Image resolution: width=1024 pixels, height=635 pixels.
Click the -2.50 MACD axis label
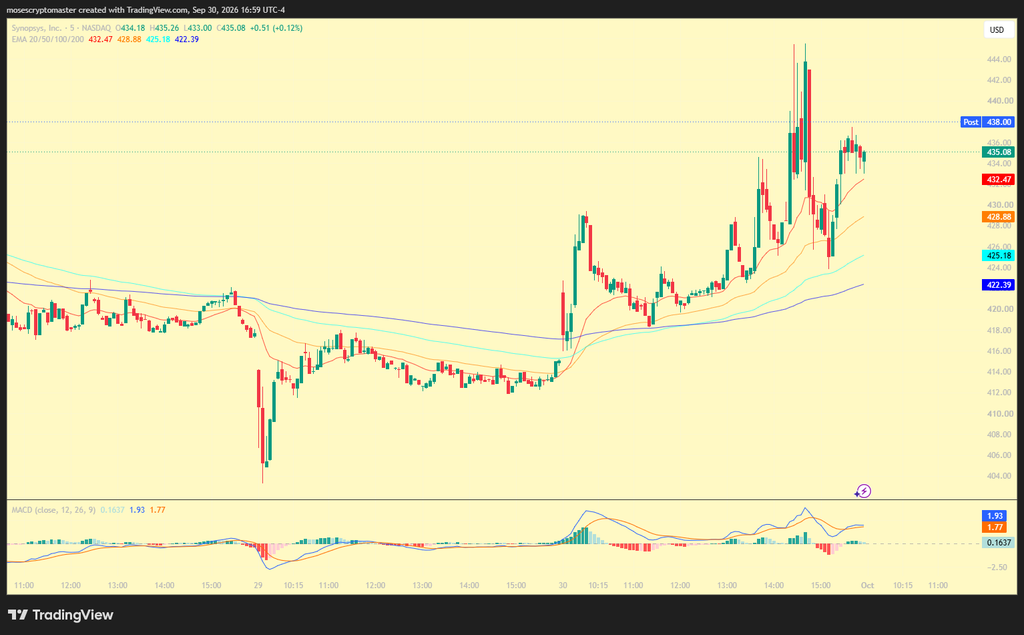999,567
